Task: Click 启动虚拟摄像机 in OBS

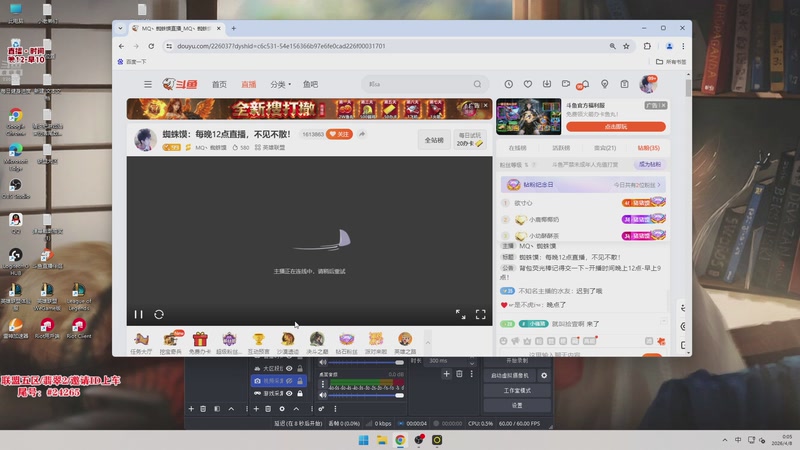Action: pos(510,376)
